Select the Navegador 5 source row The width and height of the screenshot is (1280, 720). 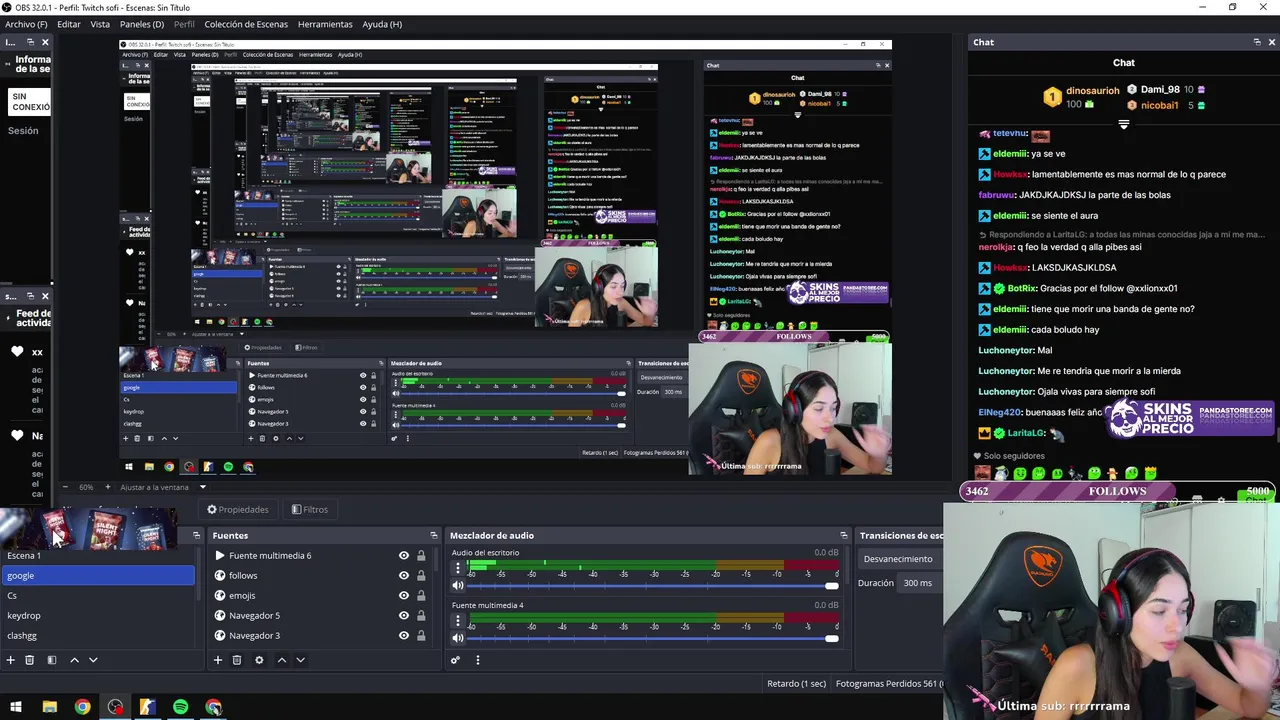[318, 616]
